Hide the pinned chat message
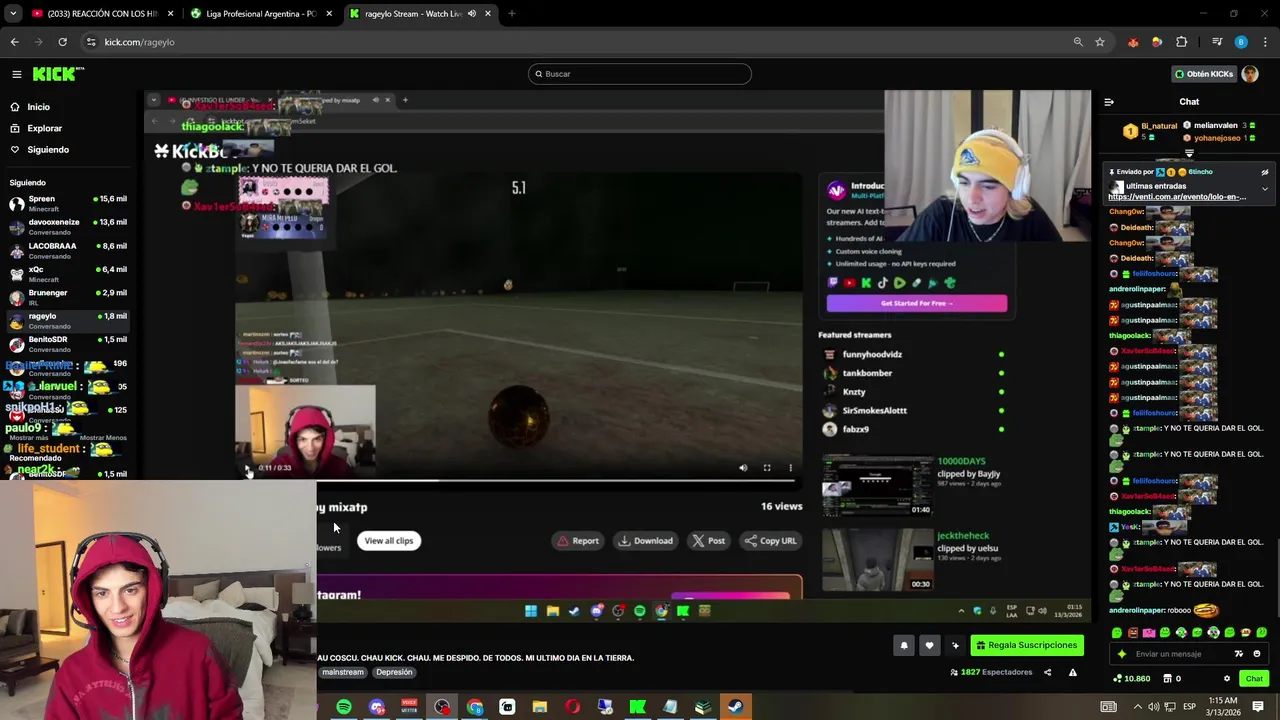The image size is (1280, 720). click(x=1265, y=172)
